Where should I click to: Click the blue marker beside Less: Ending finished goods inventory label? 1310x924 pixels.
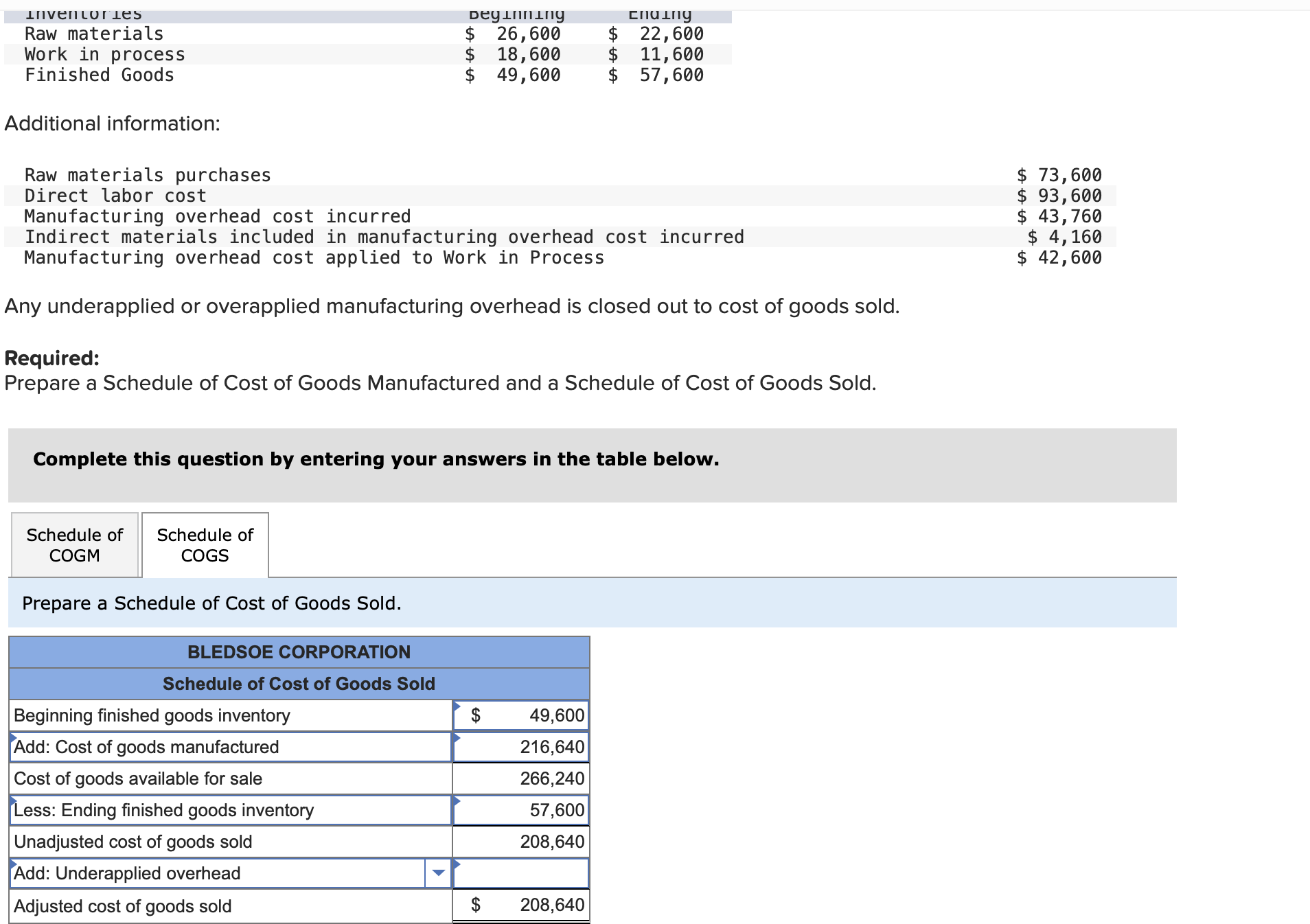coord(11,800)
